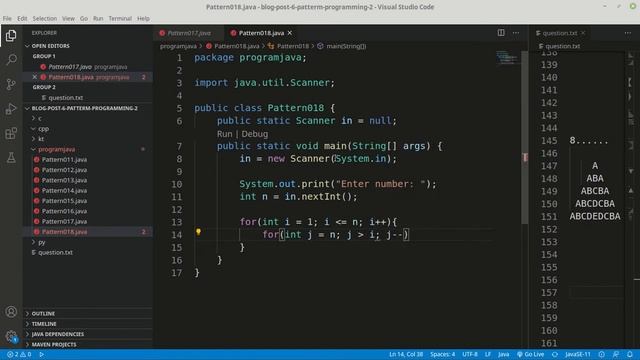Click the Go Live status bar button
640x360 pixels.
(530, 354)
